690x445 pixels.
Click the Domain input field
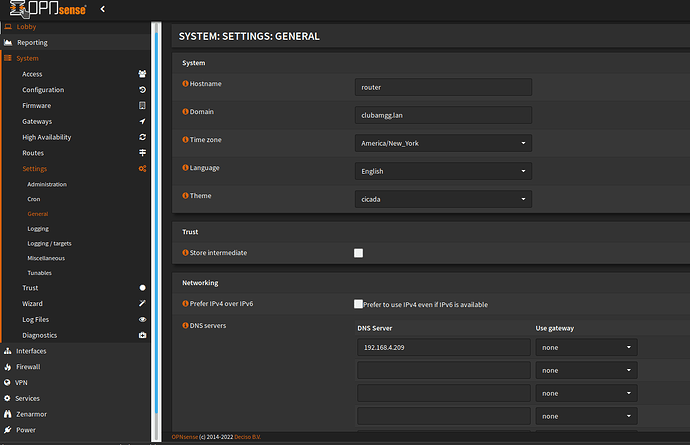(x=443, y=115)
